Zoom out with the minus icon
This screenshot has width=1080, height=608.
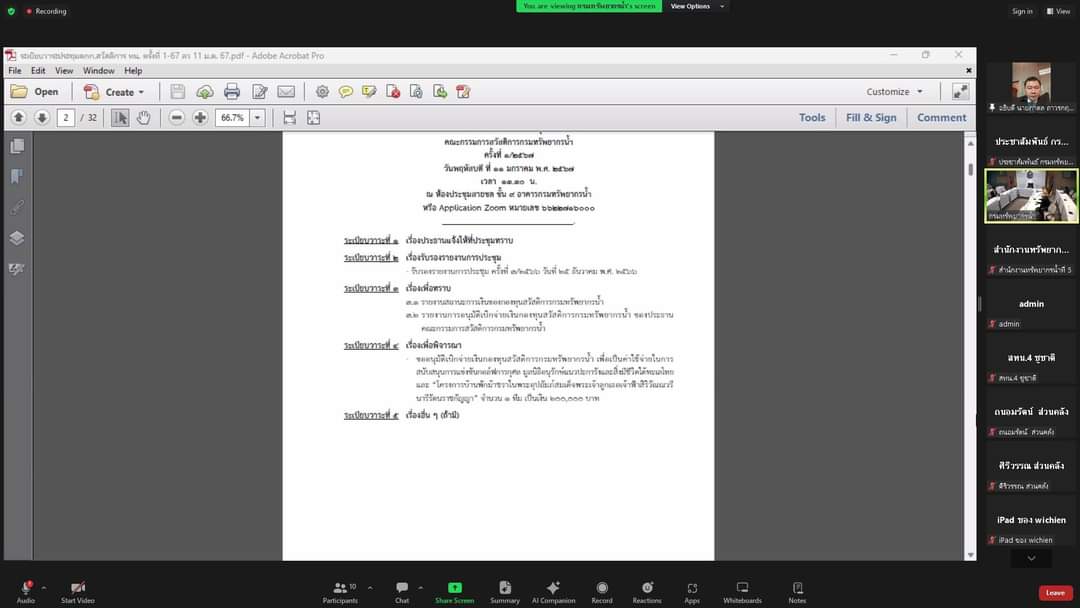pyautogui.click(x=176, y=118)
